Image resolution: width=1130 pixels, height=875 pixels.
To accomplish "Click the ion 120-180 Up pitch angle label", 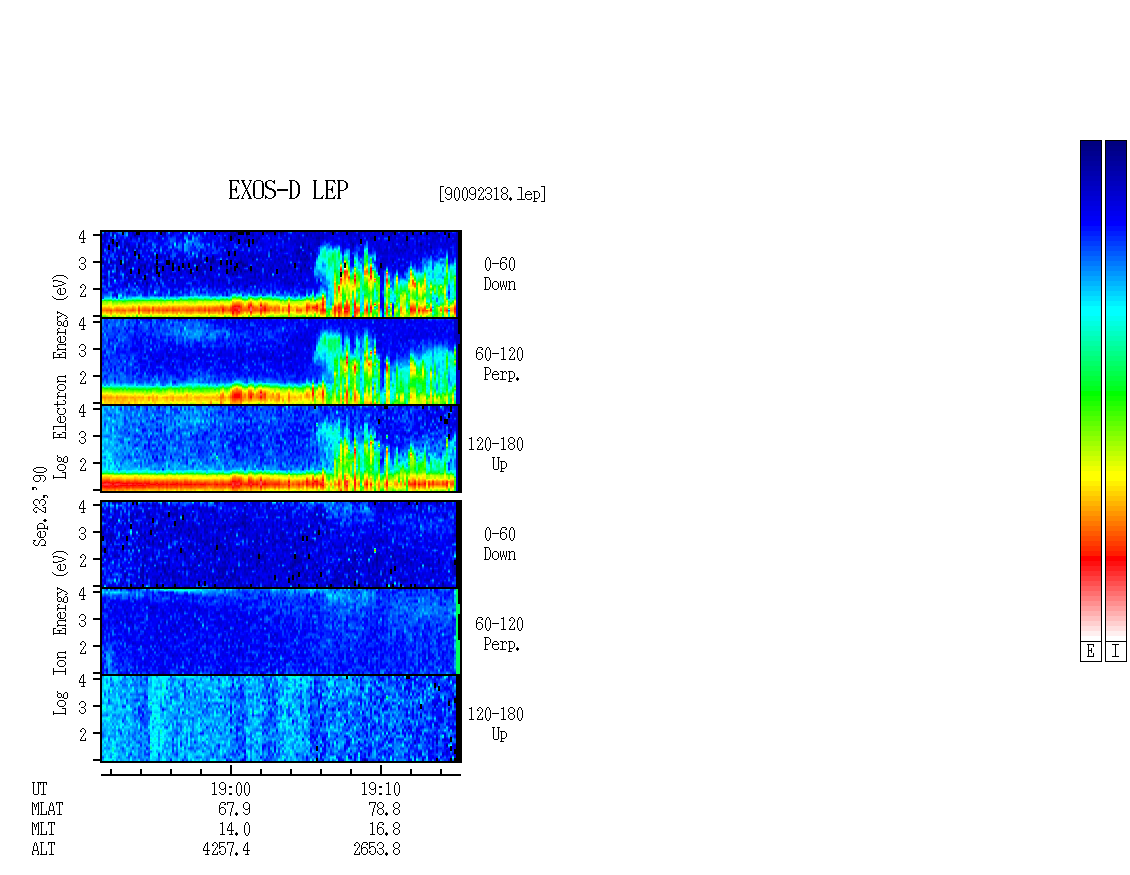I will 496,724.
